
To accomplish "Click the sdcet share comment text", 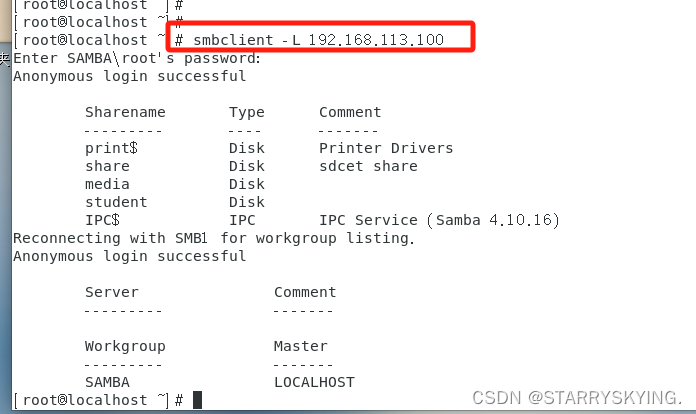I will 368,166.
